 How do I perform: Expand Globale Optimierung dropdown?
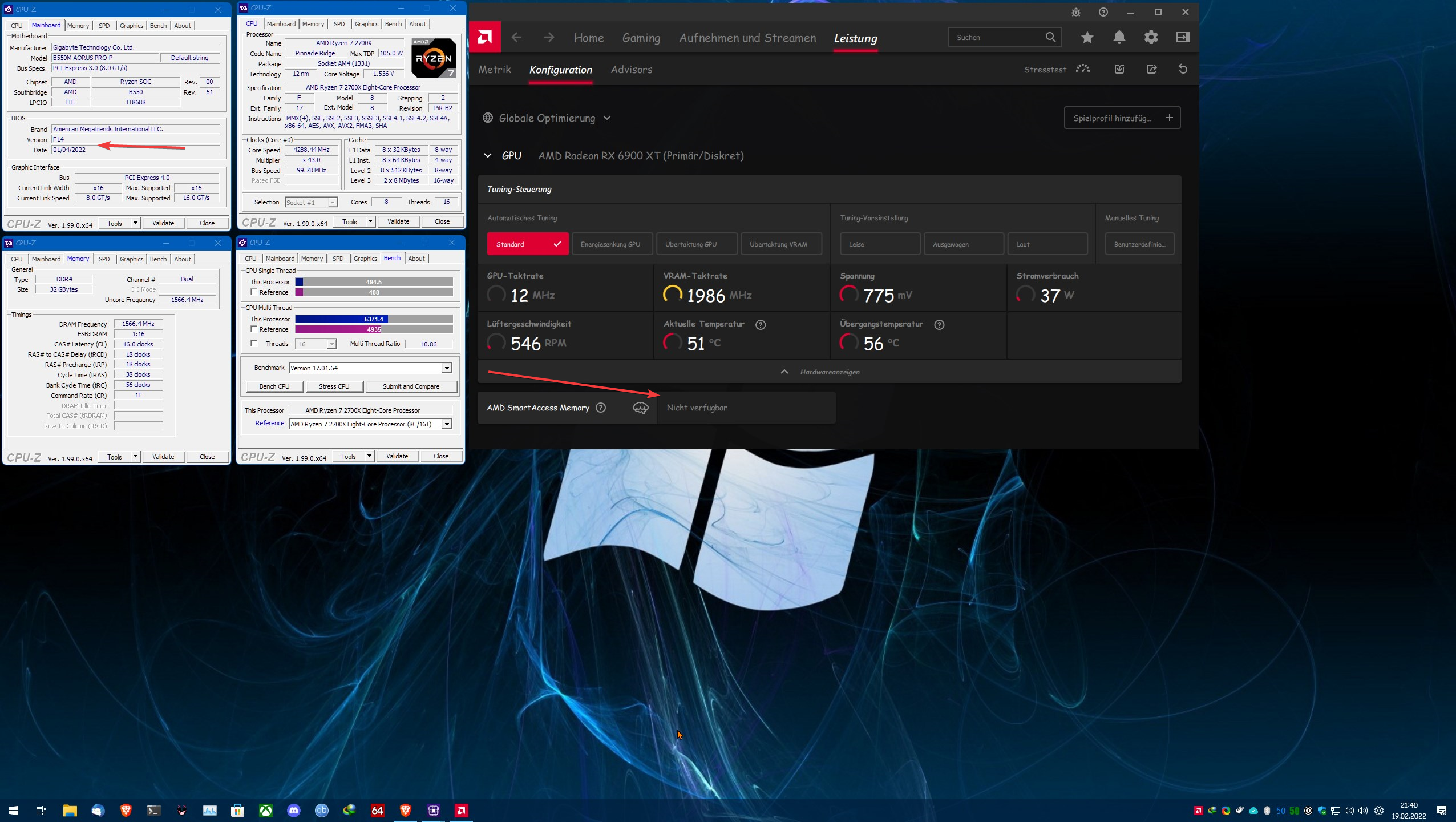607,118
